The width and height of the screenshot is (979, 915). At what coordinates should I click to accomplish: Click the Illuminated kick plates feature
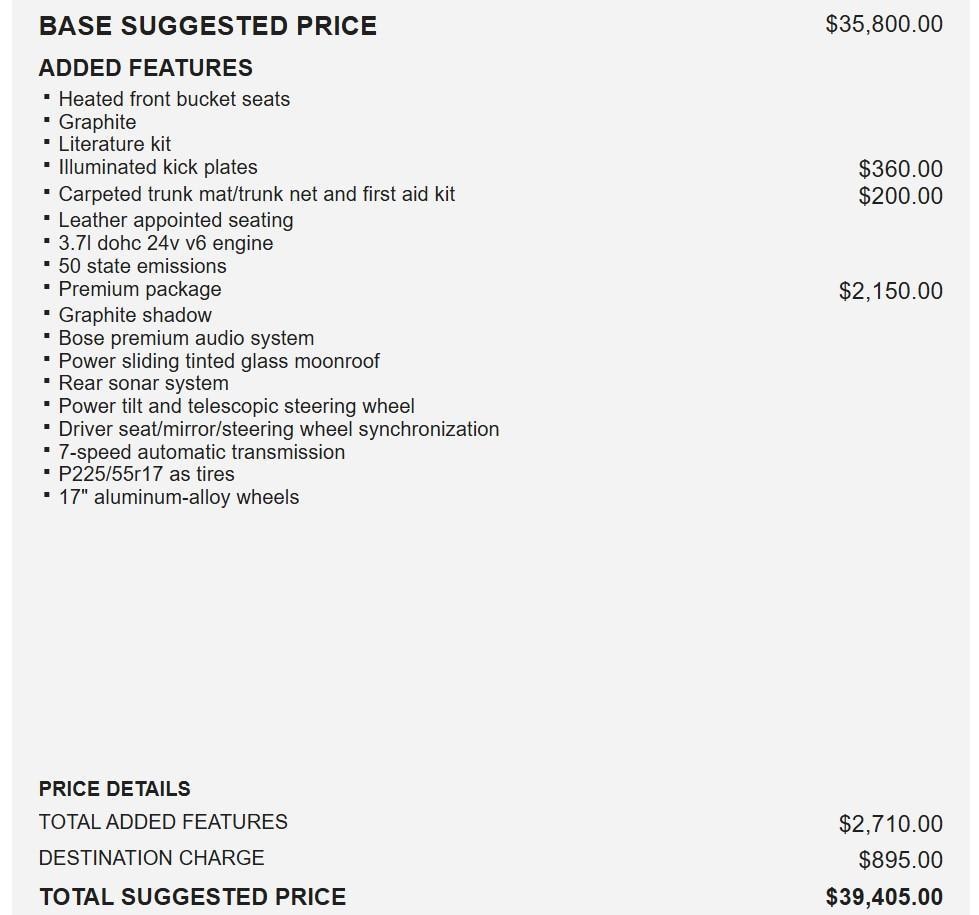(x=158, y=167)
